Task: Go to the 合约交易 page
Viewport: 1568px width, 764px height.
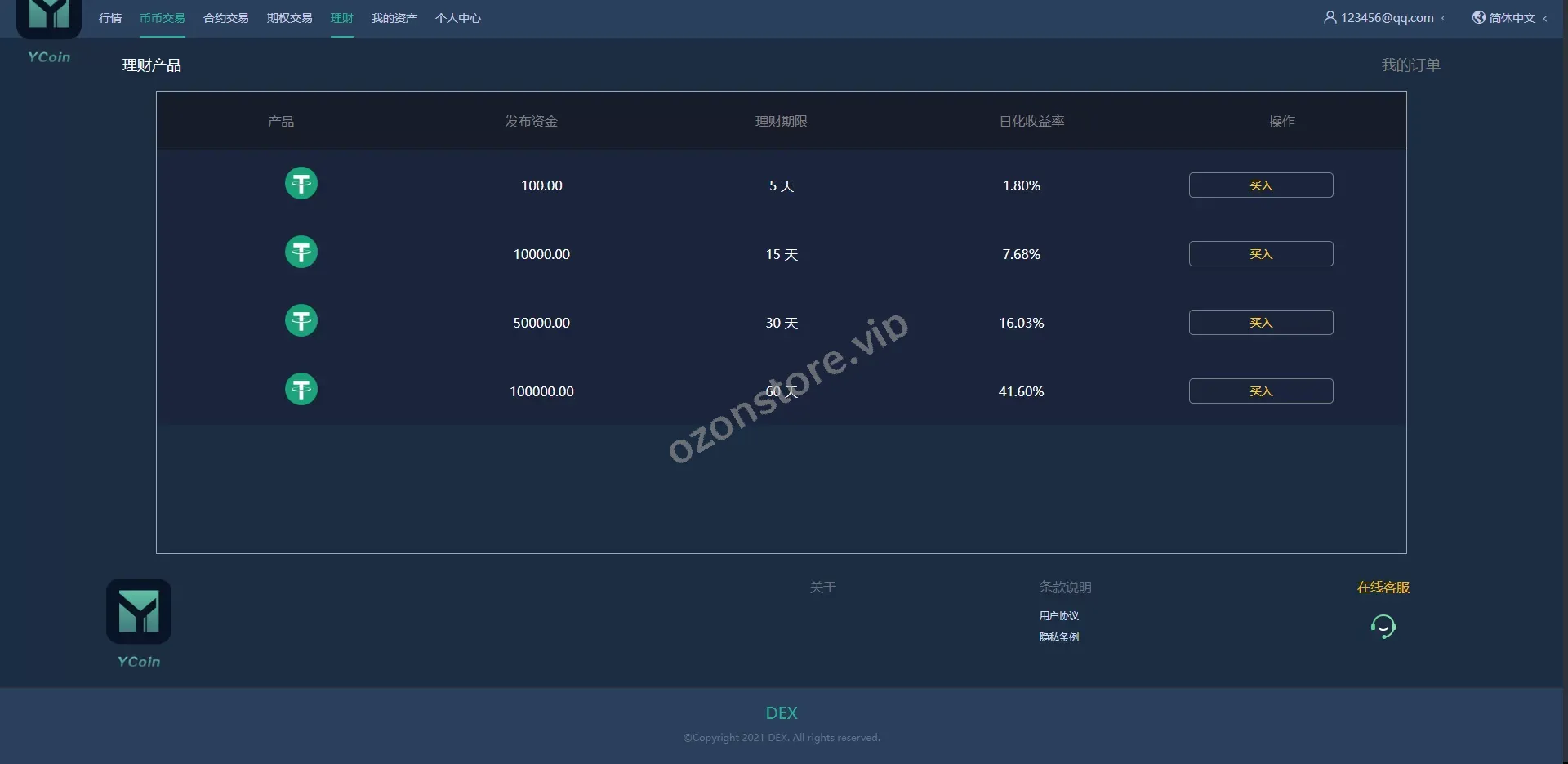Action: click(x=225, y=18)
